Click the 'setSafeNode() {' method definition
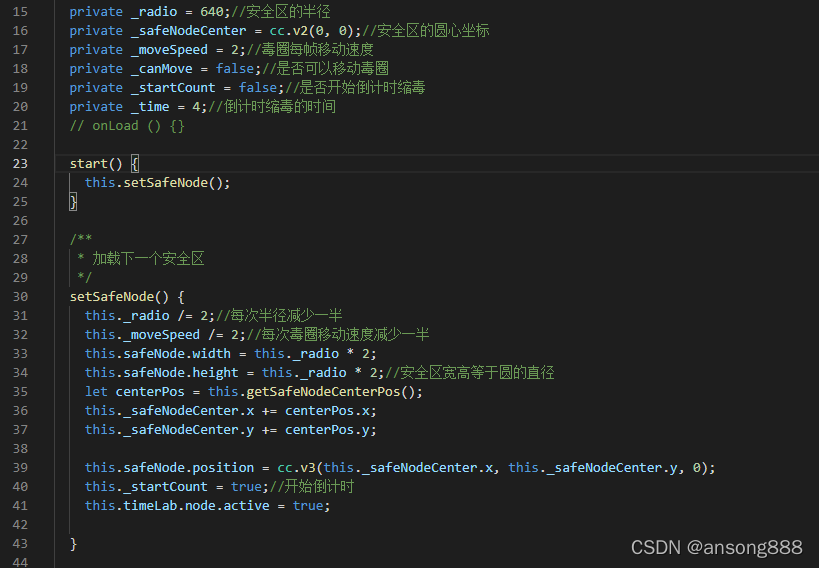The width and height of the screenshot is (819, 568). (127, 297)
